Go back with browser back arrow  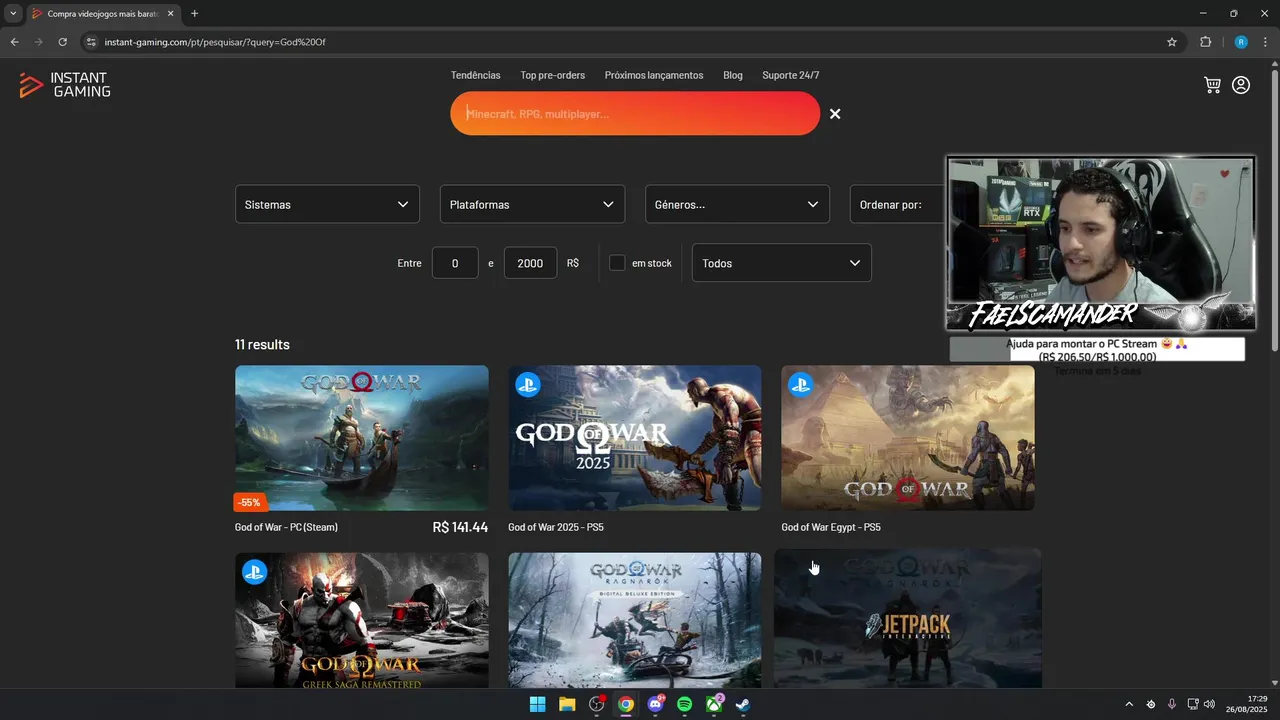click(x=14, y=42)
